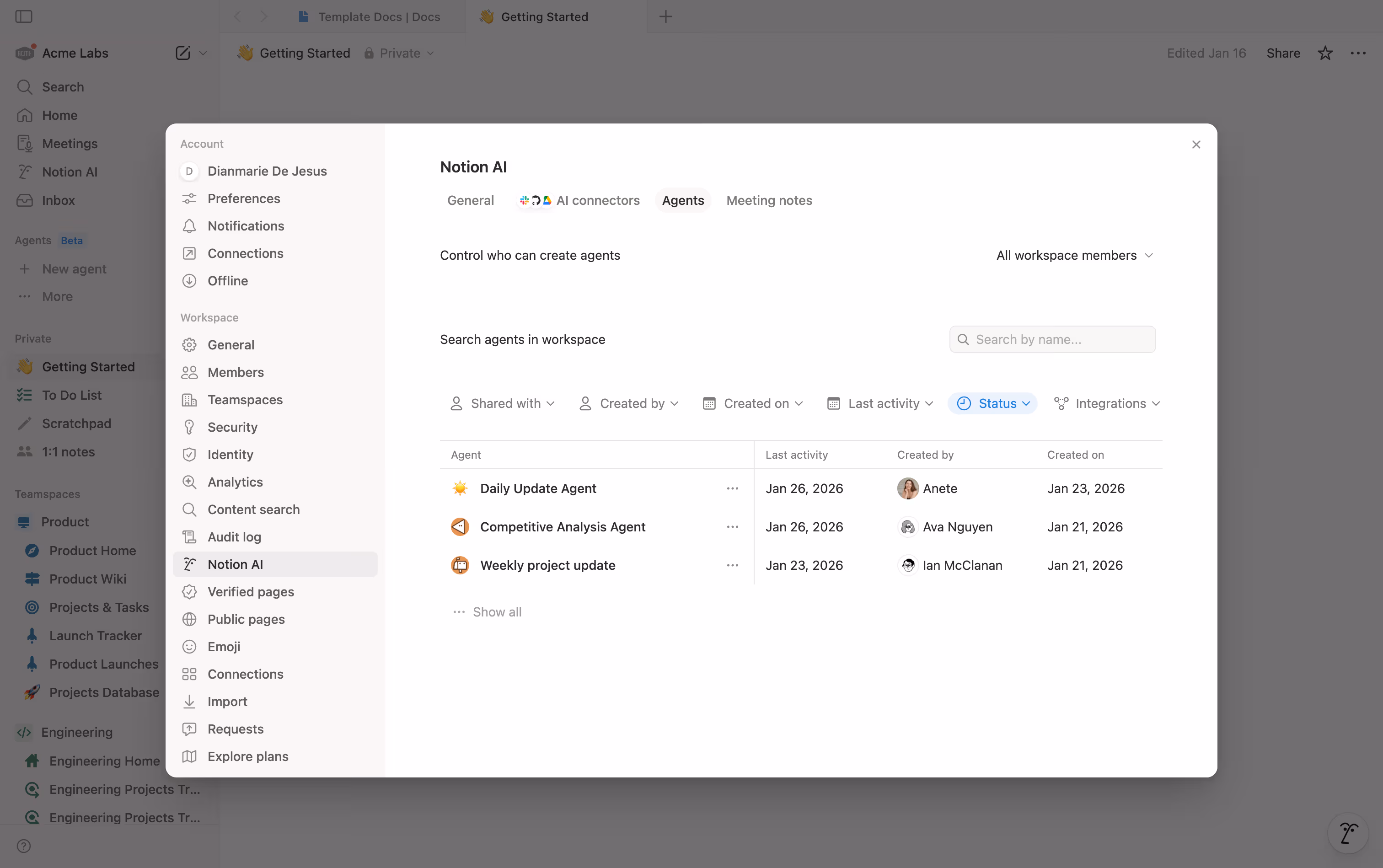Switch to the Meeting notes tab

[769, 200]
